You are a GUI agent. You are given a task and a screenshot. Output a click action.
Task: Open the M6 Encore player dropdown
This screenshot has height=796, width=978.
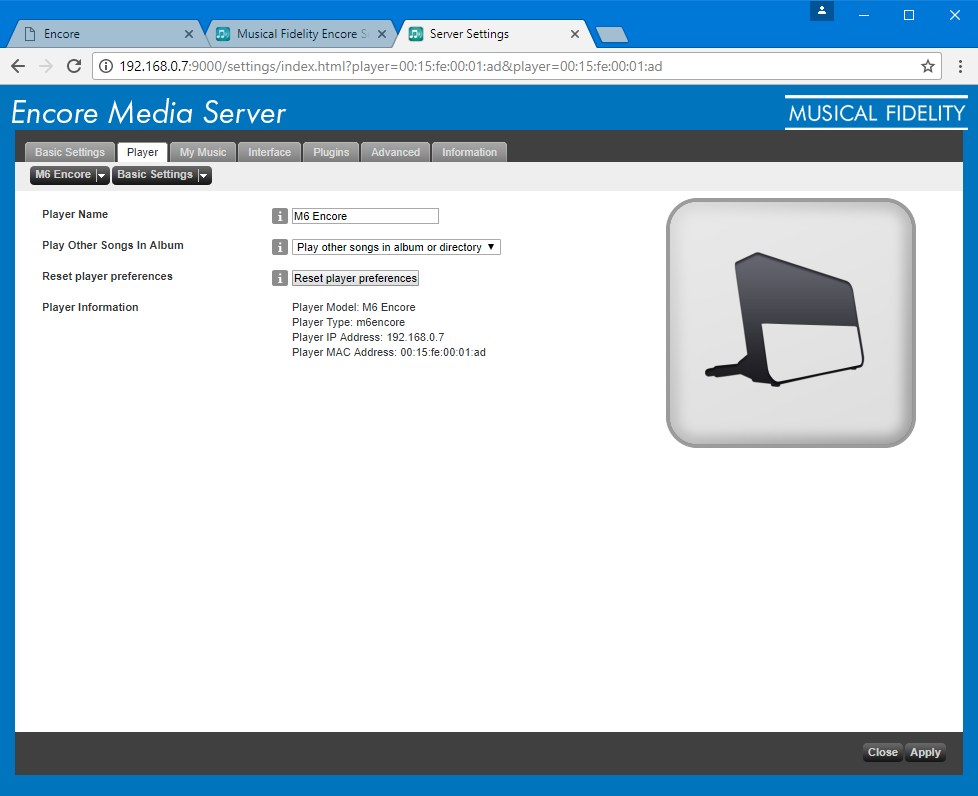[x=69, y=175]
